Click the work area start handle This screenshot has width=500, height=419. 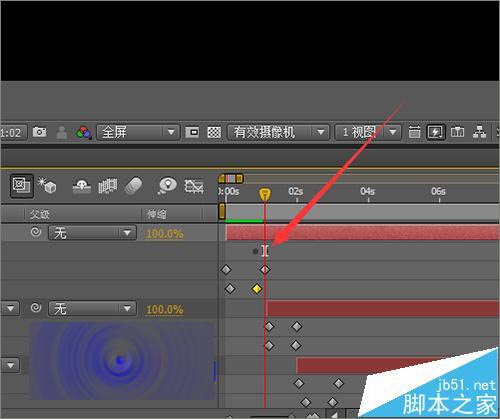[x=222, y=211]
